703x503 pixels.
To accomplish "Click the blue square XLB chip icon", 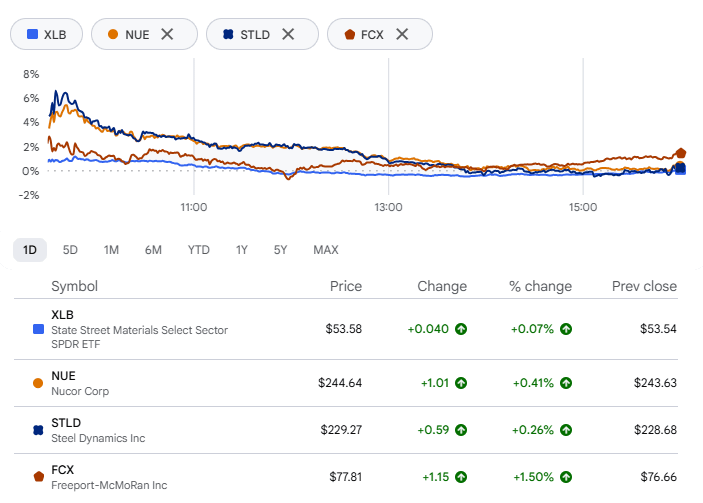I will [x=32, y=34].
